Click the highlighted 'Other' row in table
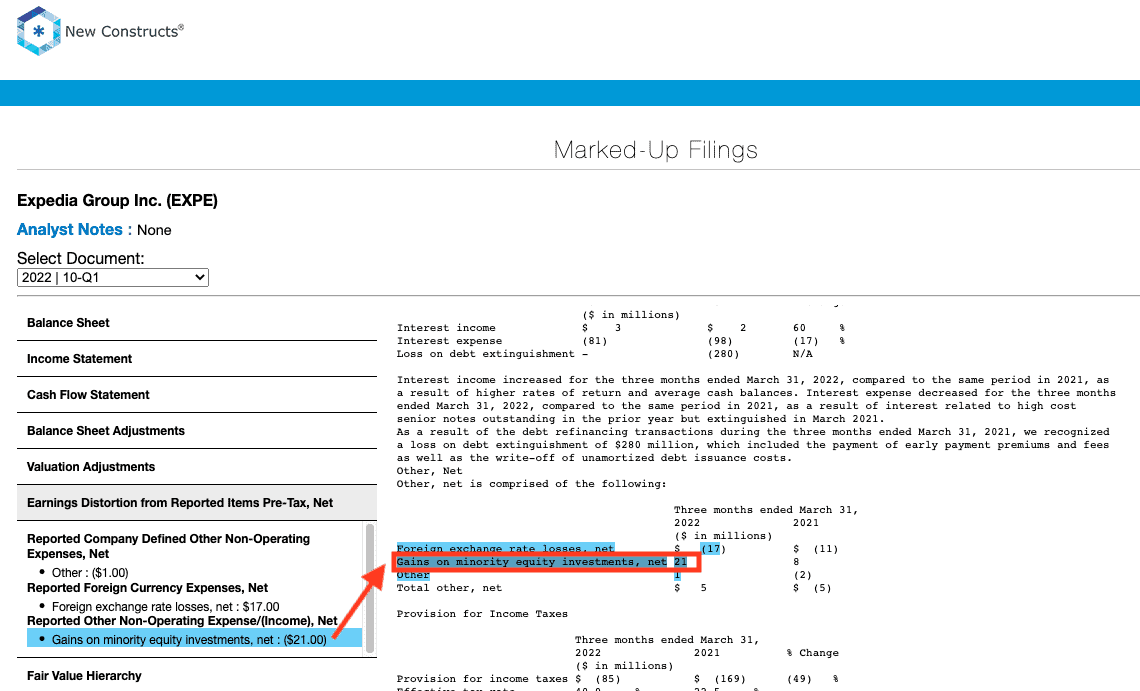The image size is (1140, 691). (x=413, y=575)
